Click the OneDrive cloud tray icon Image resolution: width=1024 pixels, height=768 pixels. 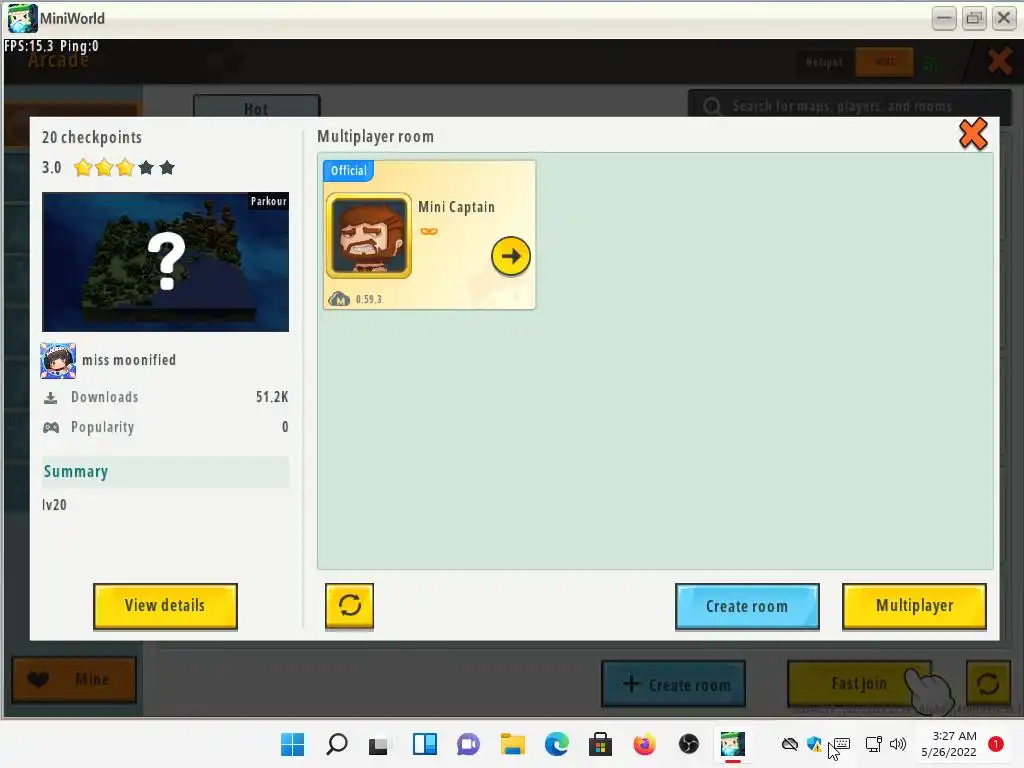(790, 744)
